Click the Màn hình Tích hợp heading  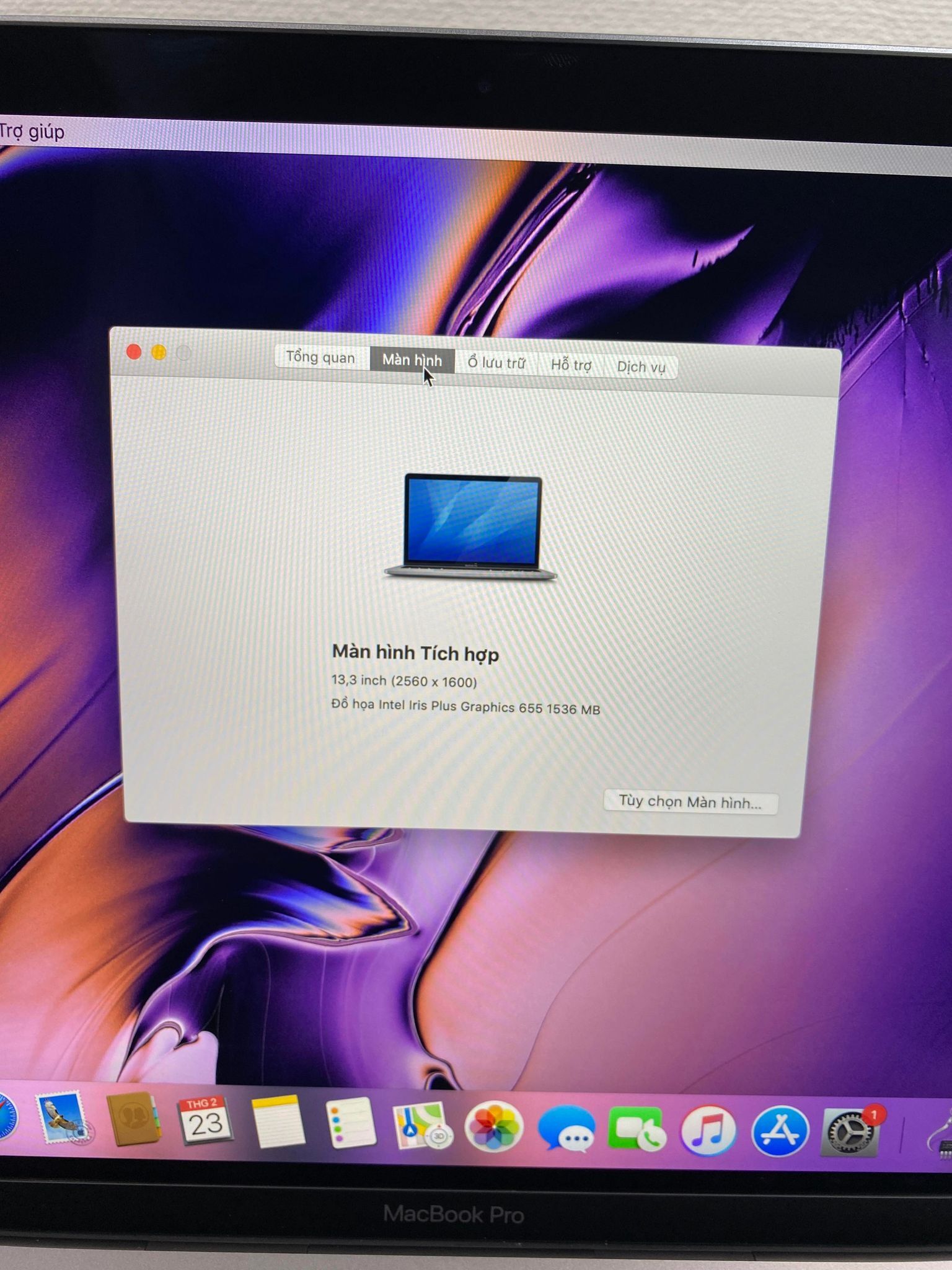click(415, 652)
